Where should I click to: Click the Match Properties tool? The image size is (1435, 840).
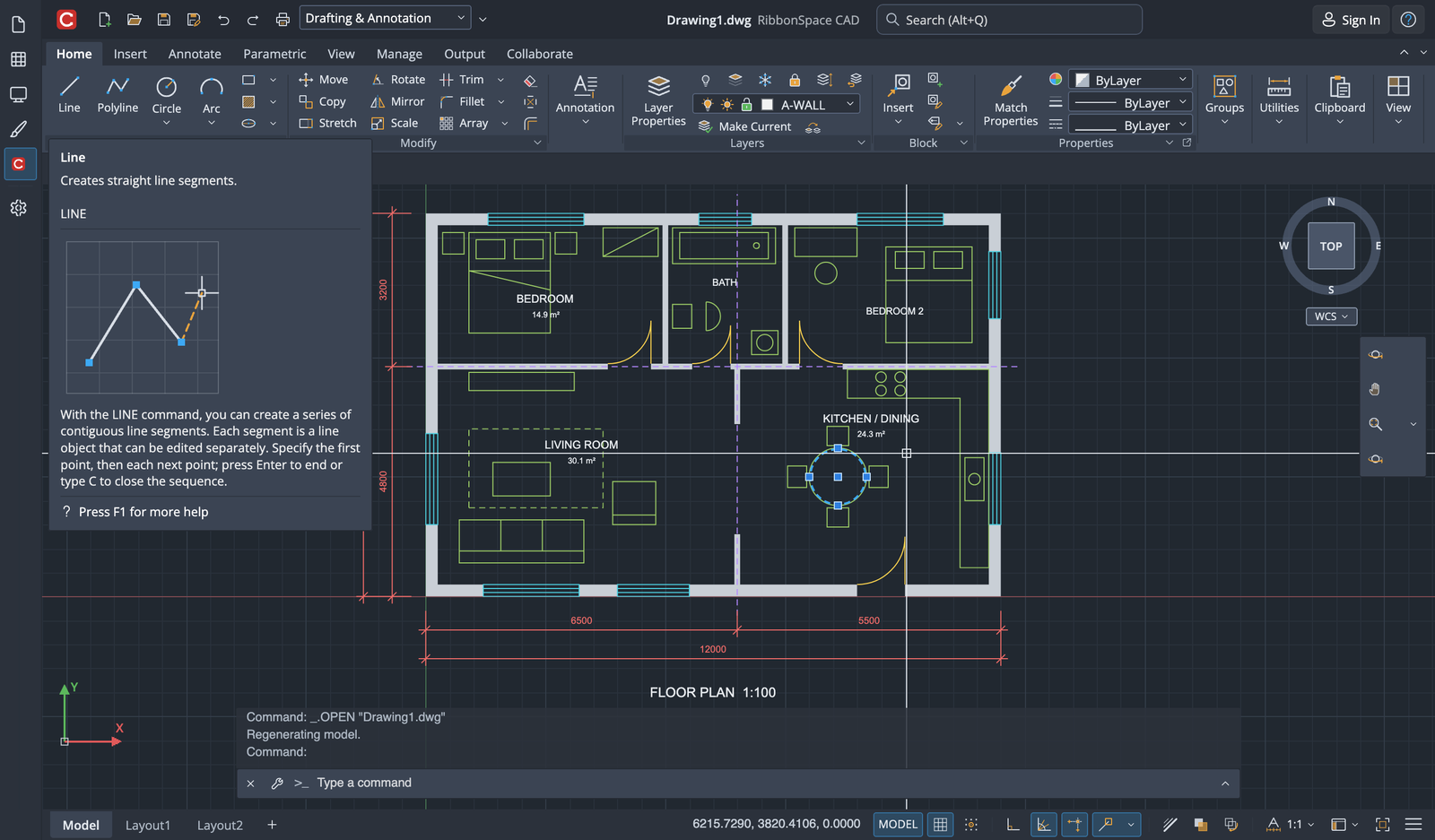click(1010, 100)
